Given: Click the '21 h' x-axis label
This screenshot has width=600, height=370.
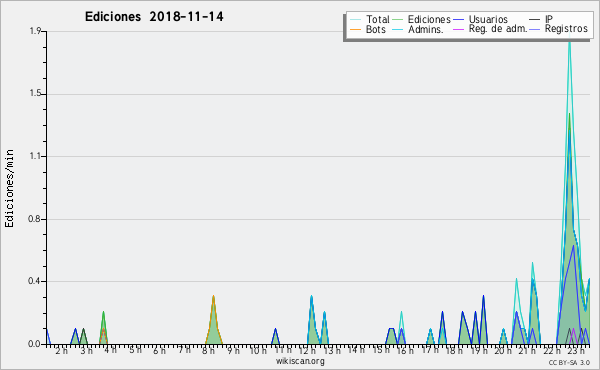Looking at the screenshot, I should tap(528, 350).
